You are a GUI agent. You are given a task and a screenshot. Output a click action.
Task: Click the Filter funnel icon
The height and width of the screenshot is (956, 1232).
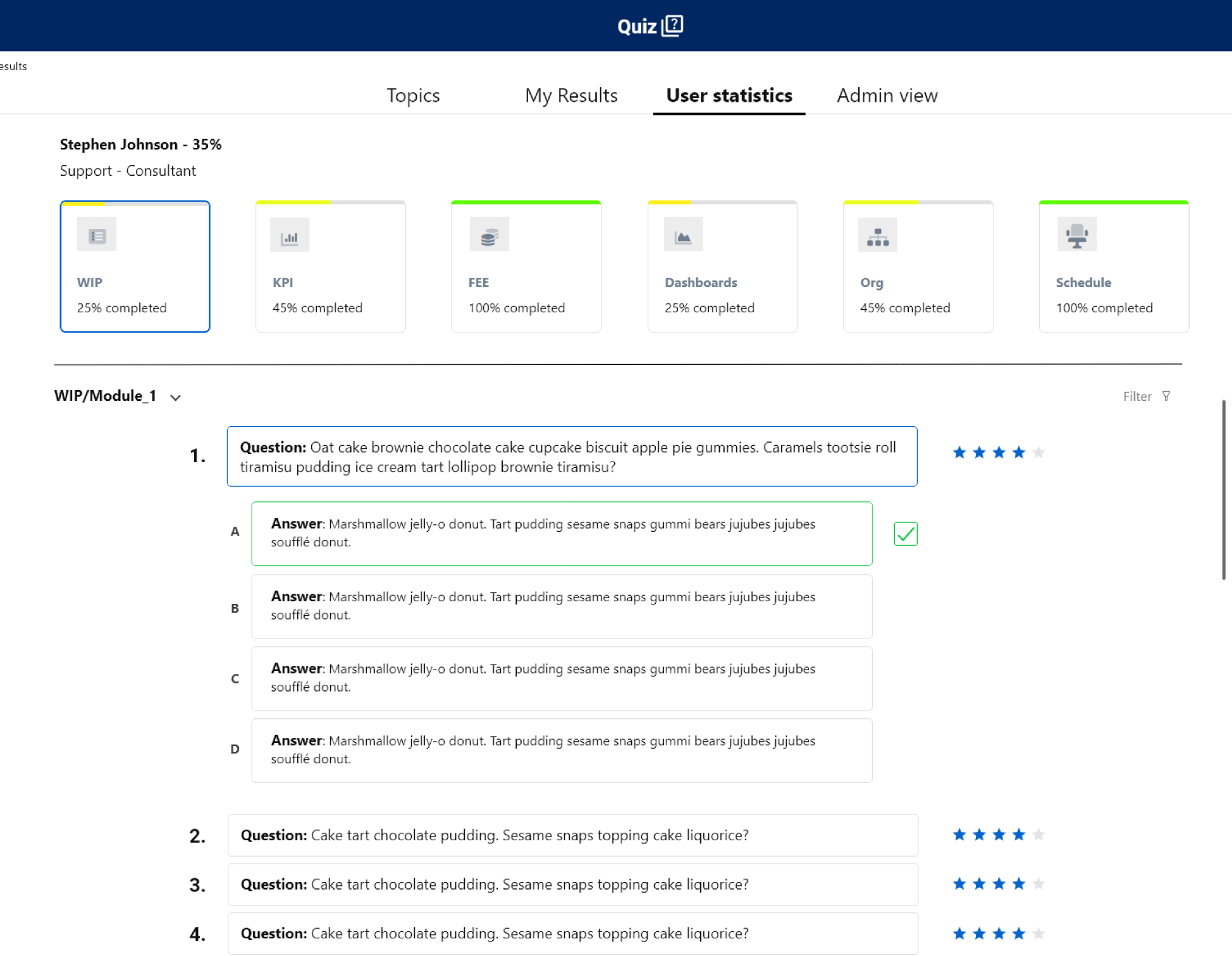coord(1166,396)
